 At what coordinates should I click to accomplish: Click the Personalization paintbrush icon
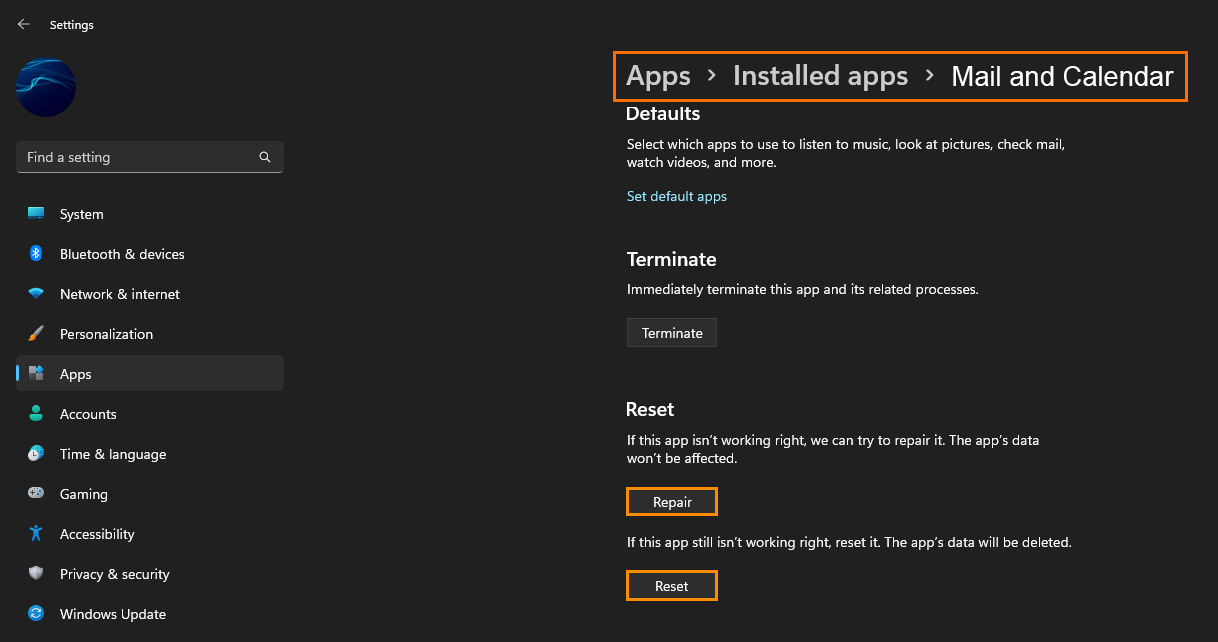click(36, 334)
